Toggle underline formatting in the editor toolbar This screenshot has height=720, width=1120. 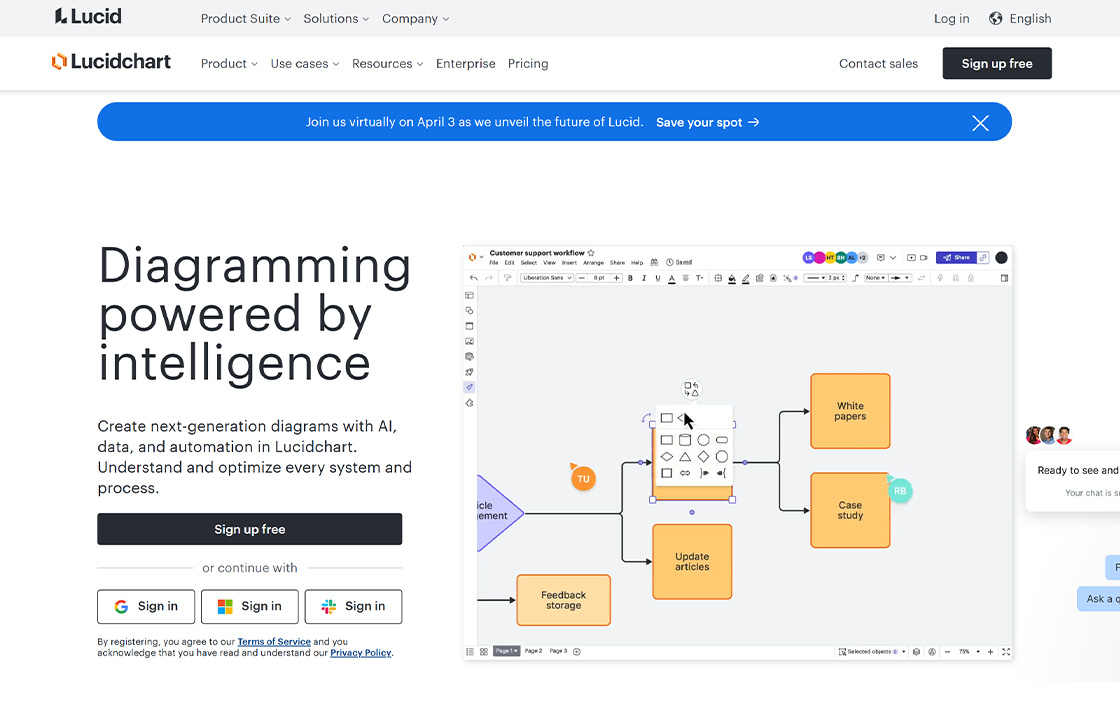658,278
